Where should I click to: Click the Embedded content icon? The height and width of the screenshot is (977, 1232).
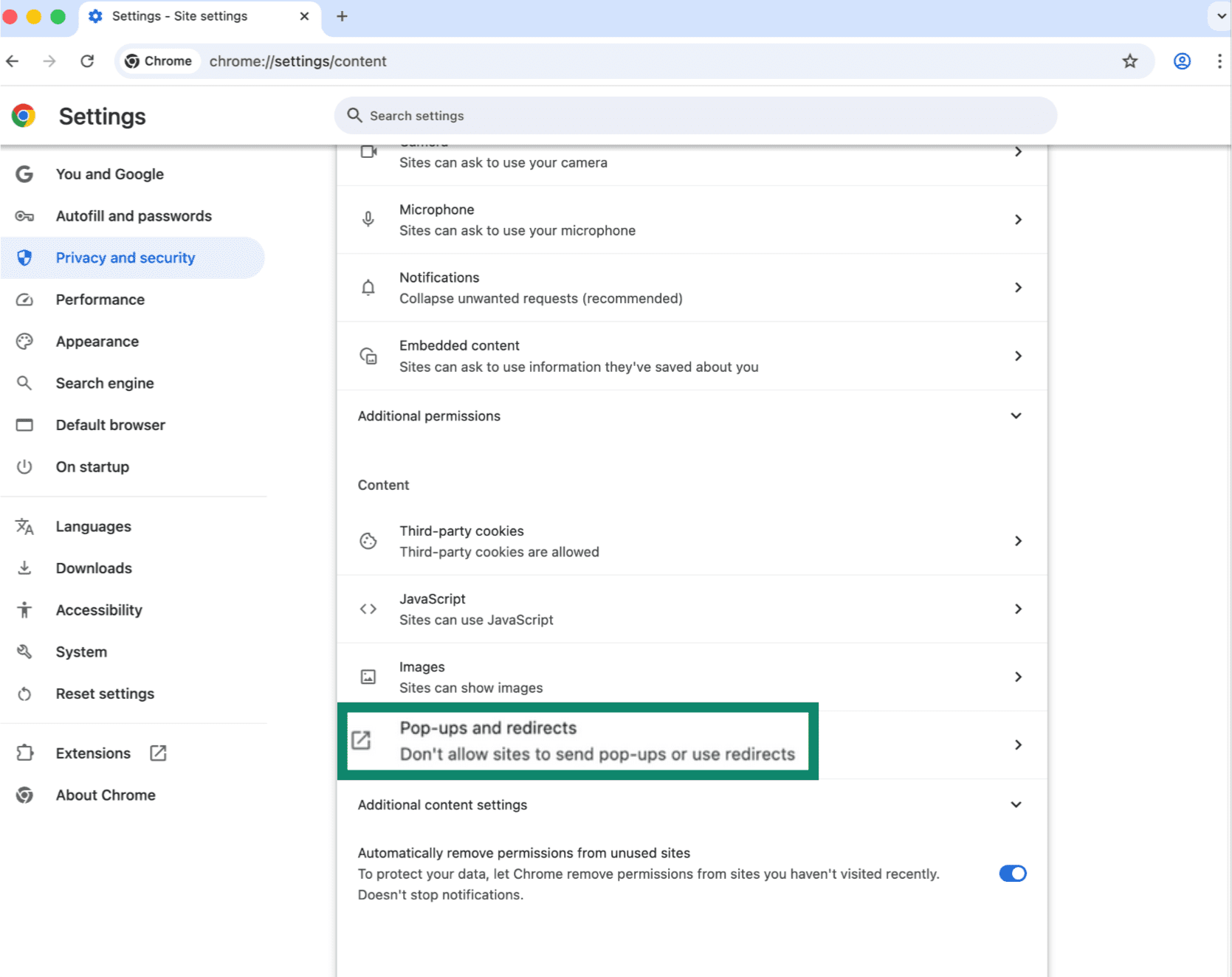[368, 355]
